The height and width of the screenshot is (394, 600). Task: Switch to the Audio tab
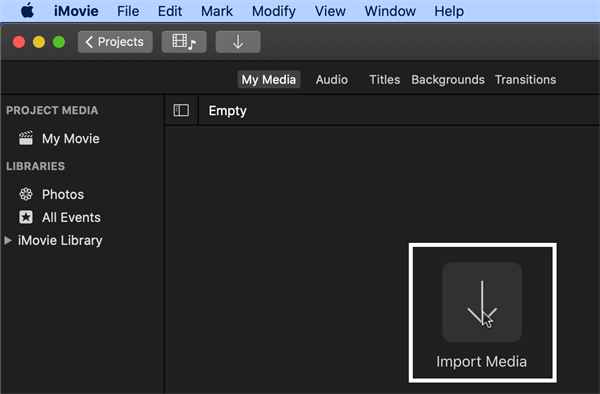[332, 80]
